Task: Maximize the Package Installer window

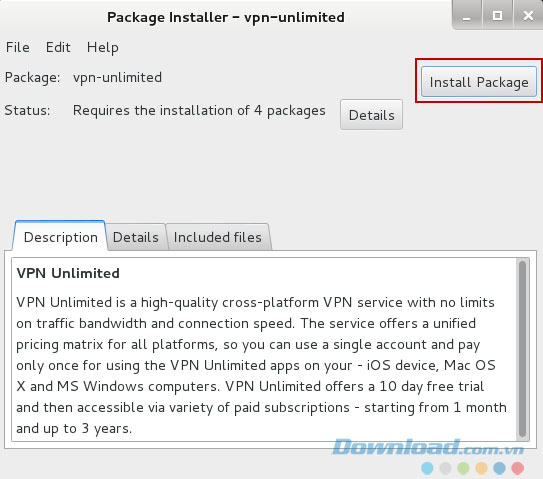Action: (x=498, y=15)
